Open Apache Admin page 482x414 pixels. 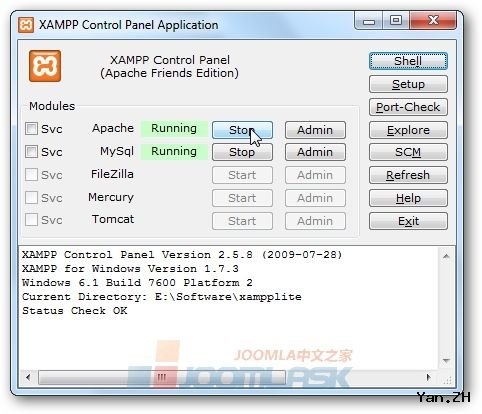pos(315,130)
